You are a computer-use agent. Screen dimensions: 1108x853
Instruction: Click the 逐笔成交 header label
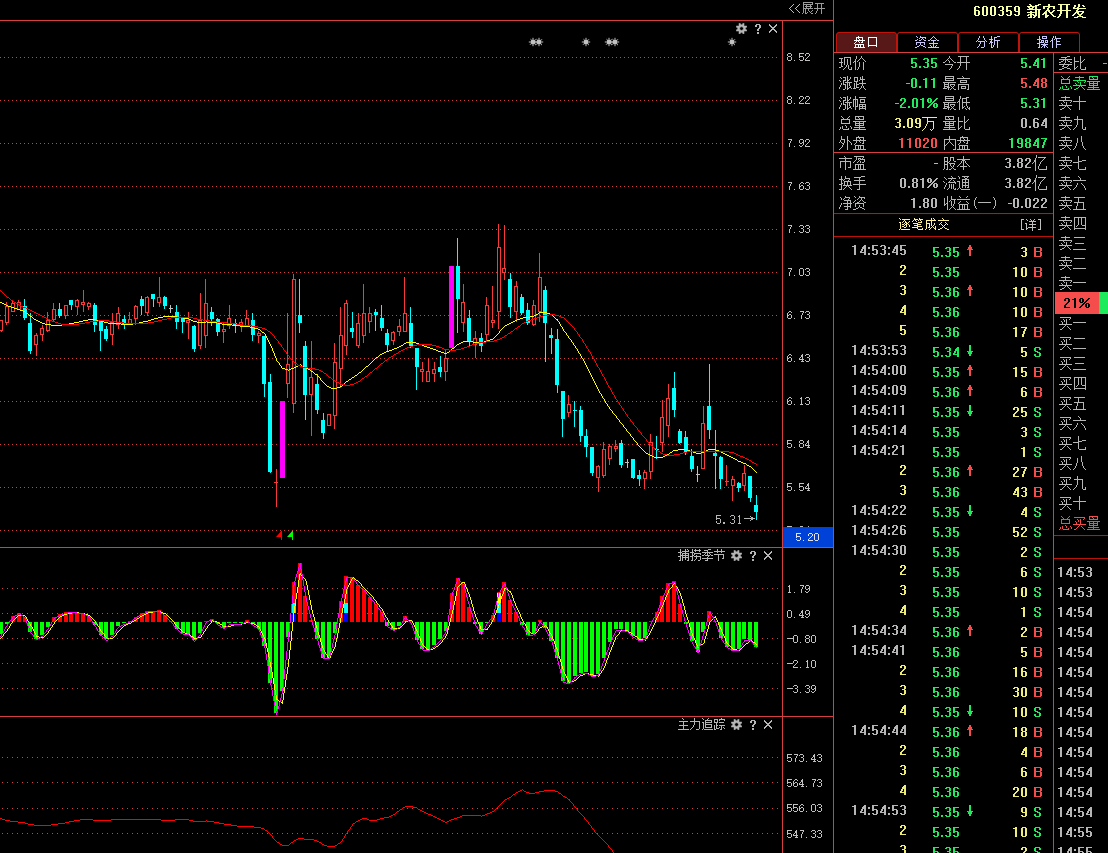[x=924, y=225]
